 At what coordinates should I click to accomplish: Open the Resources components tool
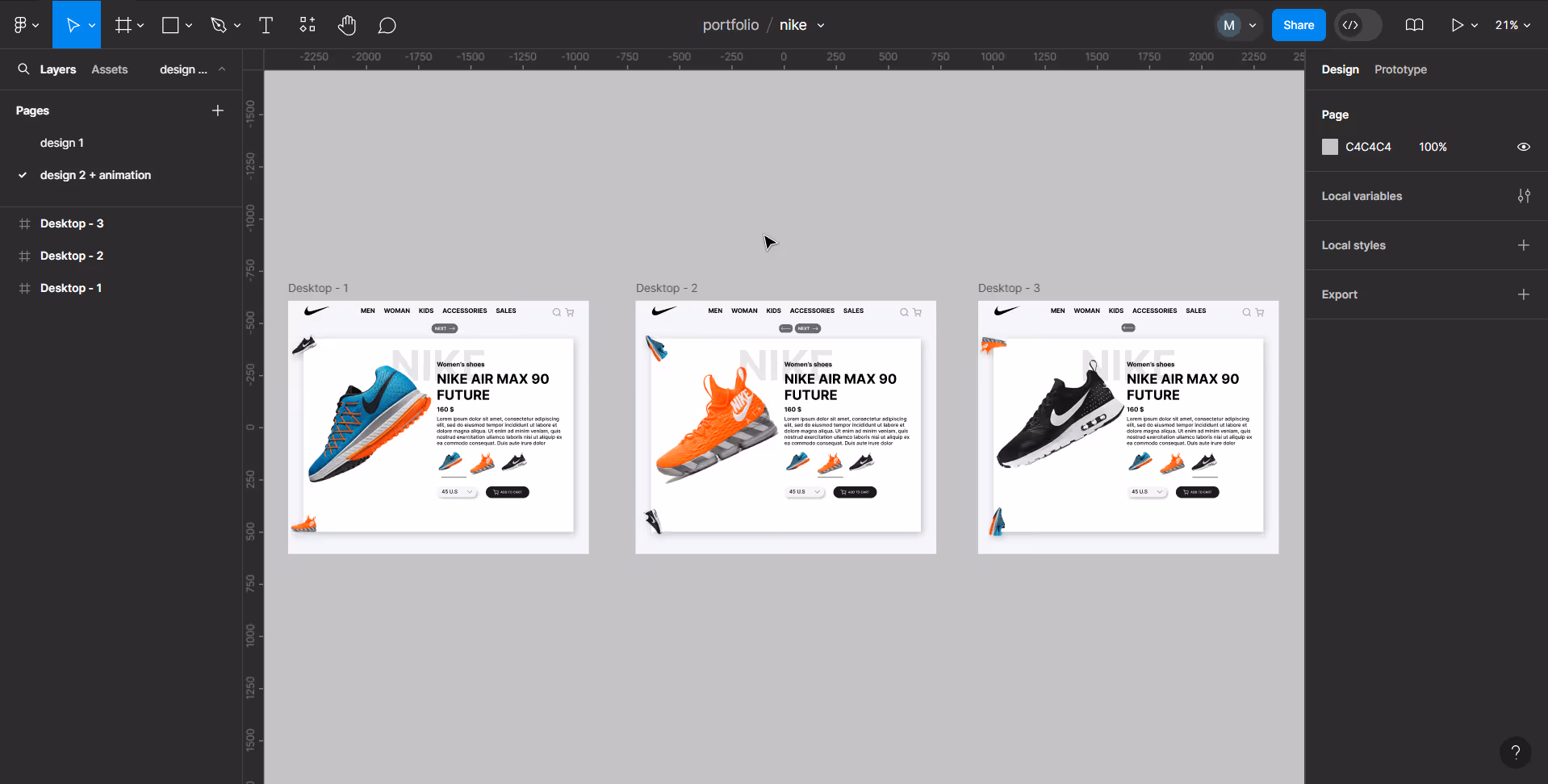click(307, 25)
